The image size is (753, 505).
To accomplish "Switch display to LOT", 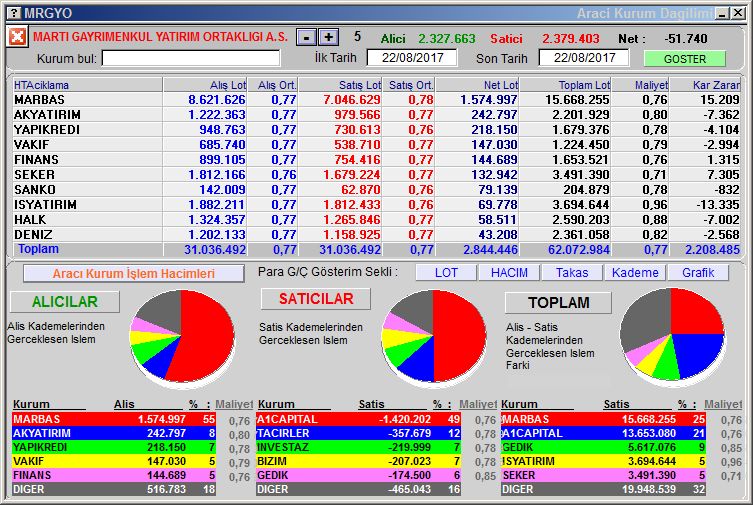I will 446,273.
